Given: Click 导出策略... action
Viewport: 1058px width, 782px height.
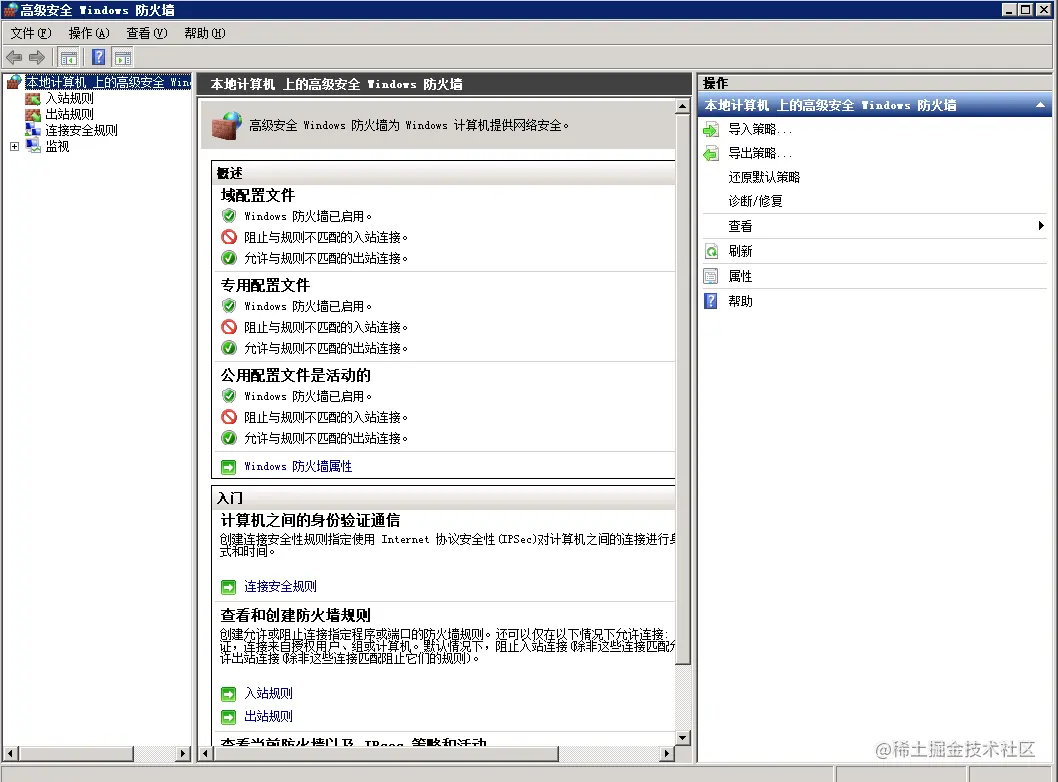Looking at the screenshot, I should coord(760,154).
